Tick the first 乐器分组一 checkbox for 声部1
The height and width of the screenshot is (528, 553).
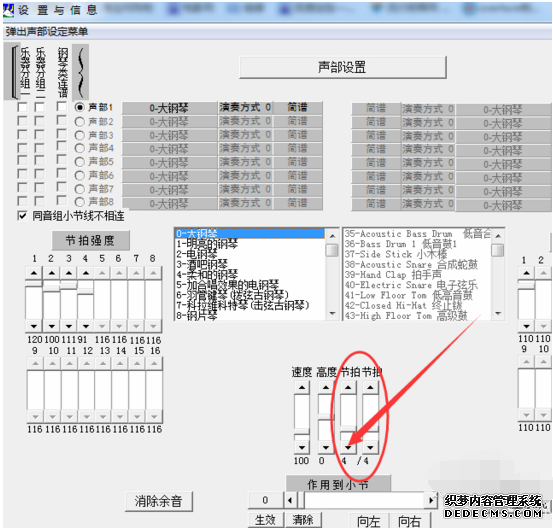pos(22,107)
